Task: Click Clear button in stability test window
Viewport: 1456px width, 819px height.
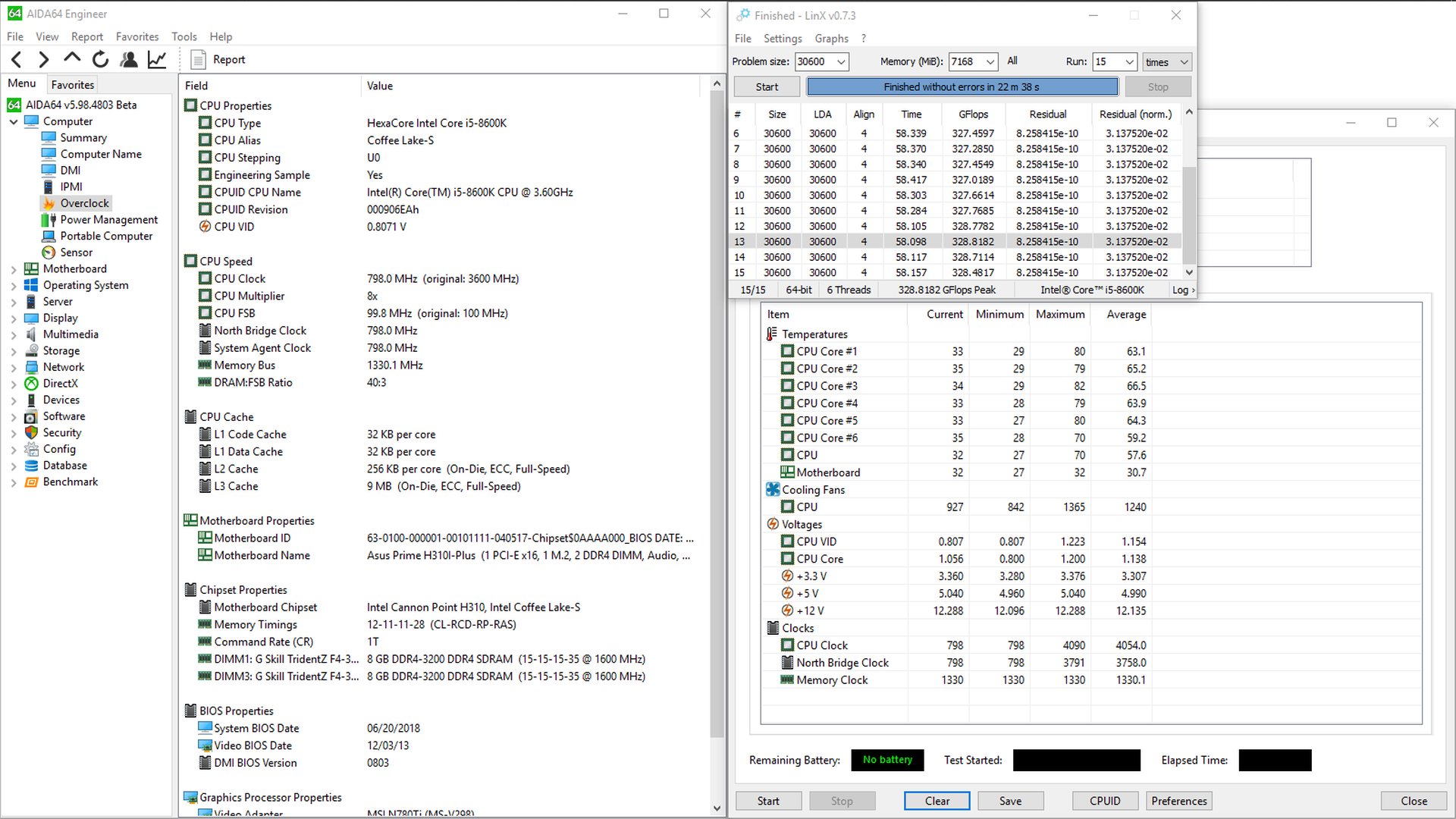Action: click(x=937, y=801)
